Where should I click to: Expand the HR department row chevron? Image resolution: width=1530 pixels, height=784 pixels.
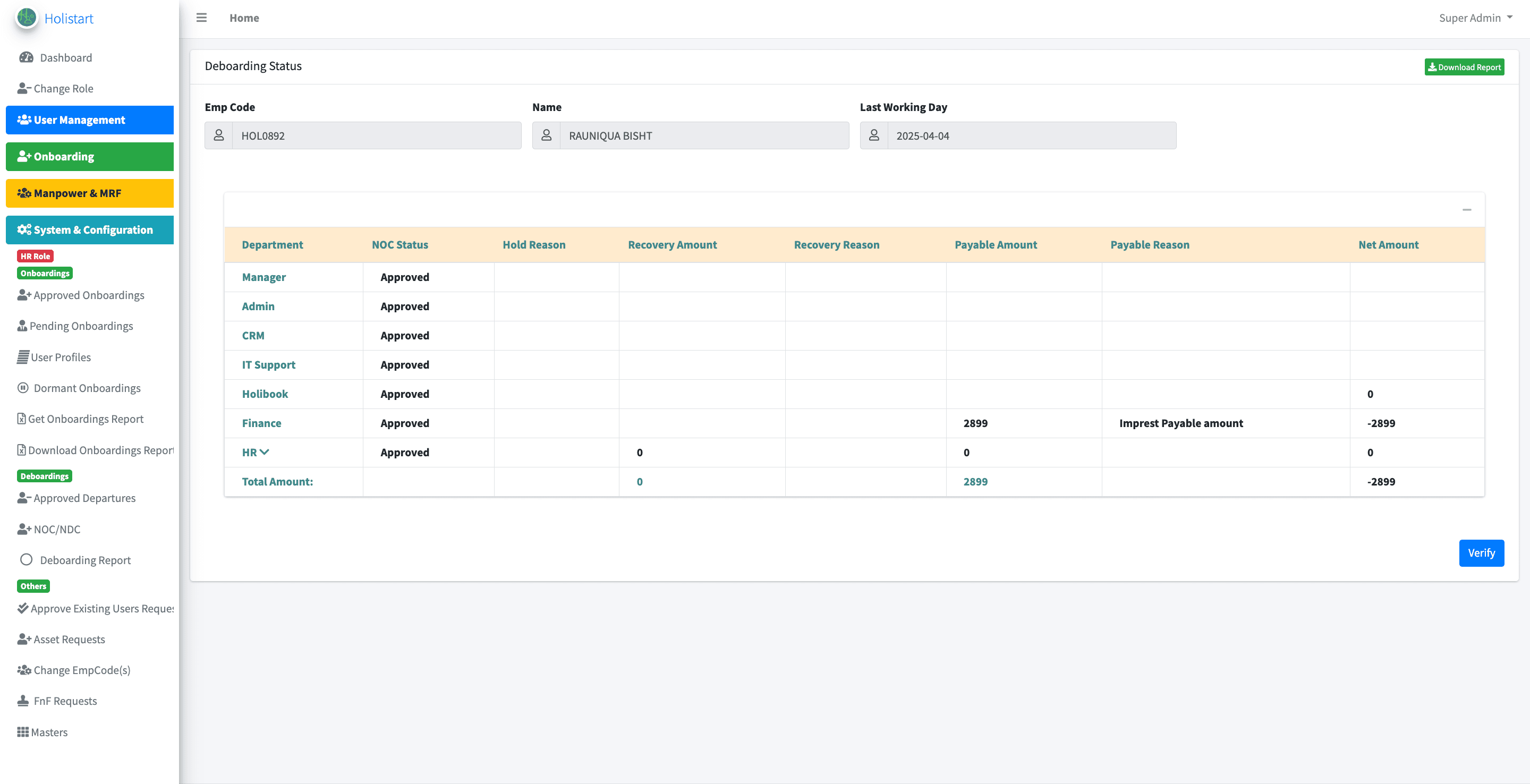[x=266, y=452]
